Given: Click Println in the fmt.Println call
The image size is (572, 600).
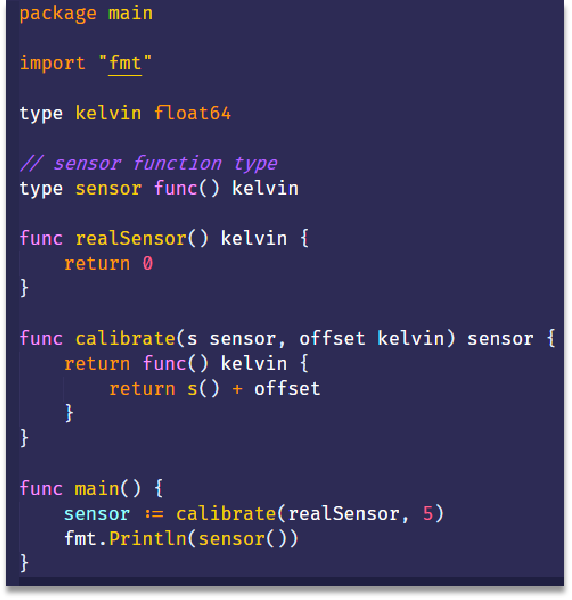Looking at the screenshot, I should tap(148, 539).
